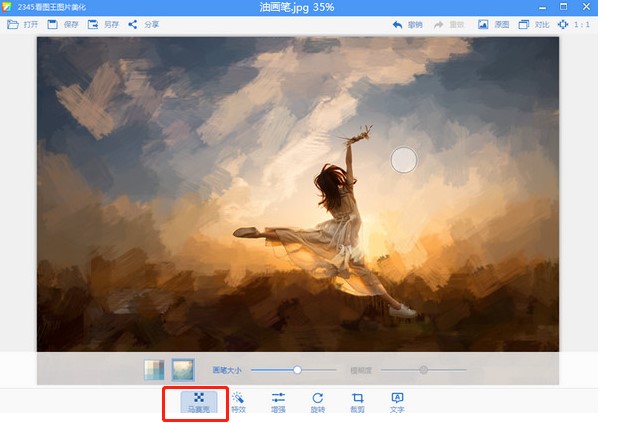Select the 裁剪 crop tool
Screen dimensions: 631x423
[x=357, y=402]
